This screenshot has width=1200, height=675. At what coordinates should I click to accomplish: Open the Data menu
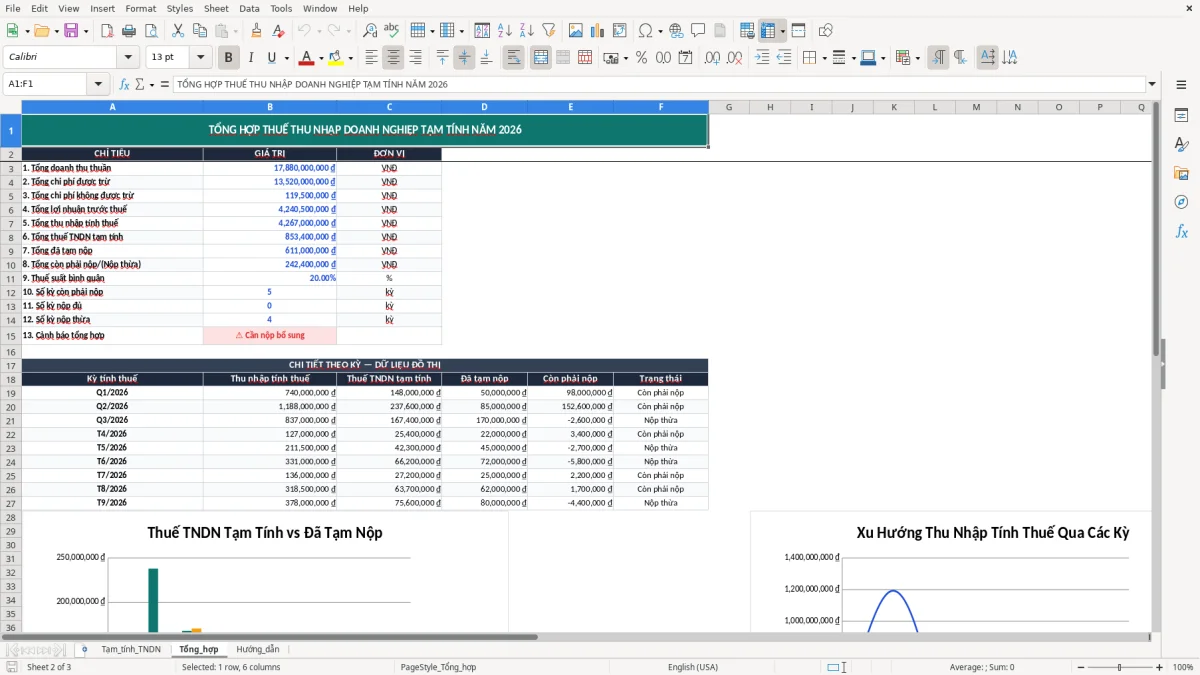coord(249,8)
